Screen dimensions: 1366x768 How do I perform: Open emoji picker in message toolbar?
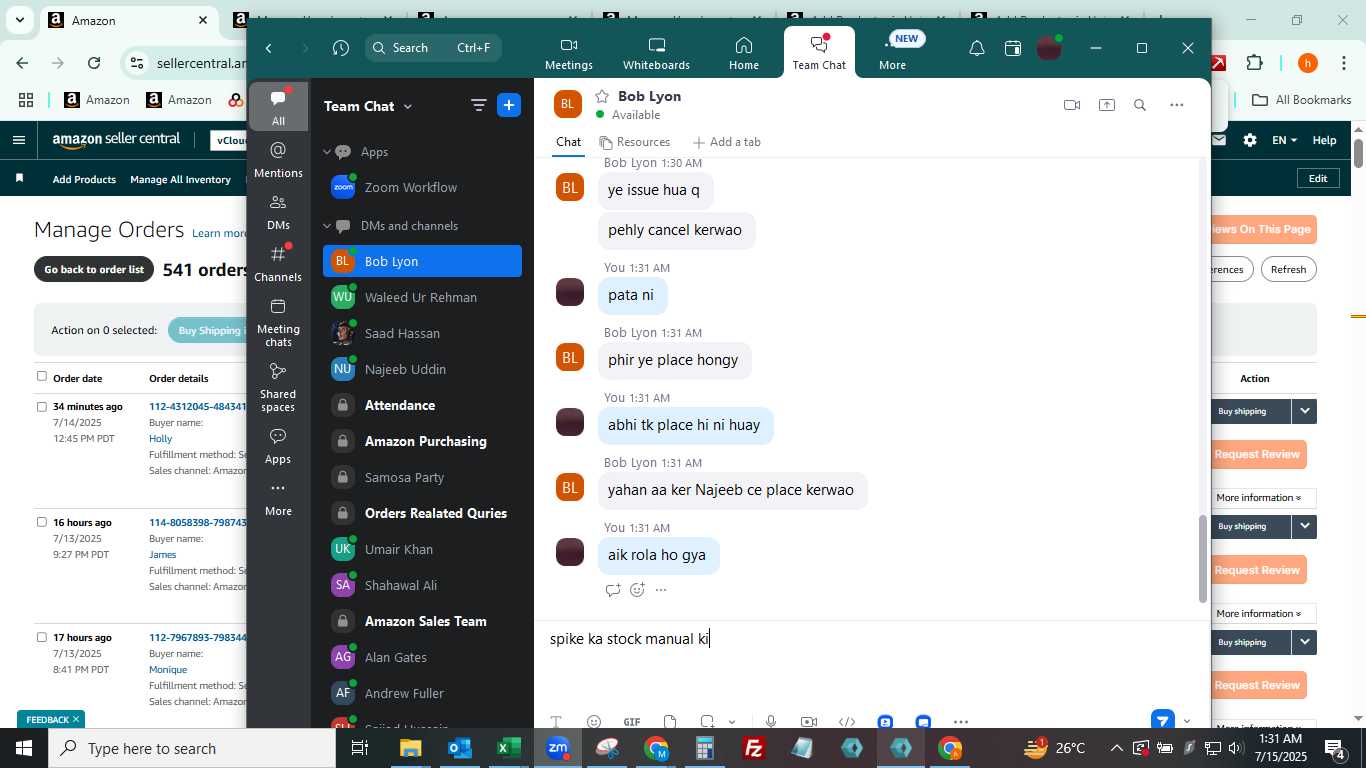click(594, 722)
